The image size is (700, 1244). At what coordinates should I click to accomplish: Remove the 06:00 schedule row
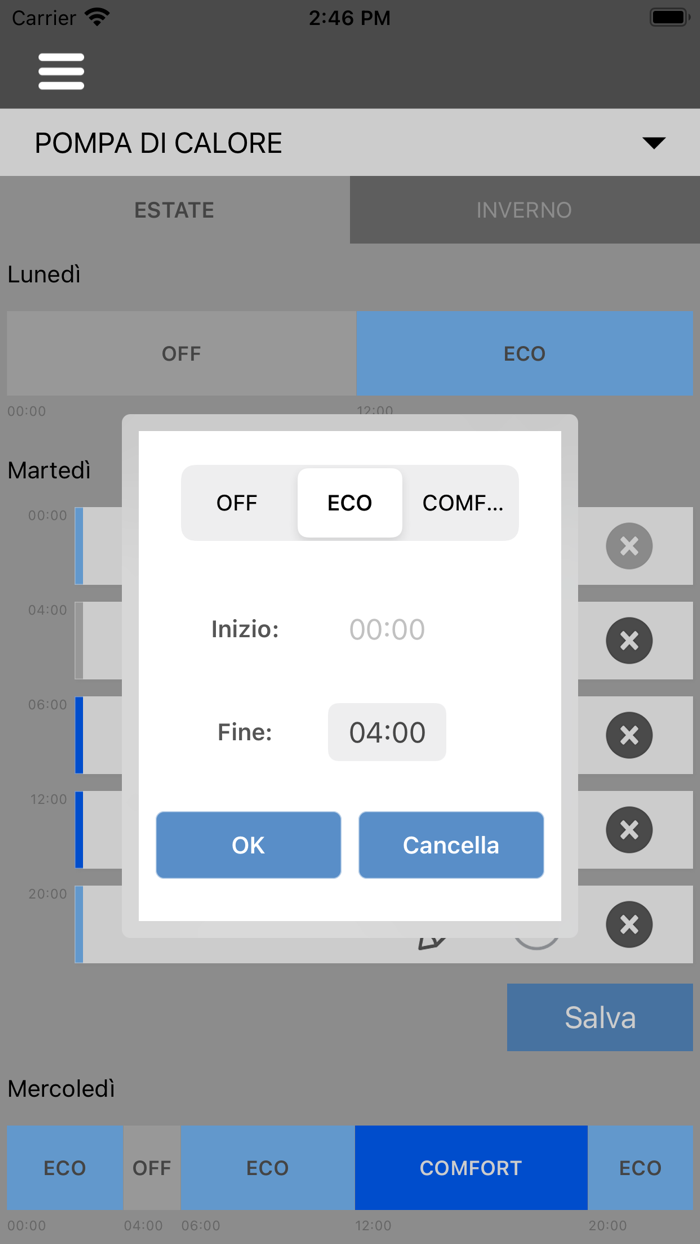[629, 735]
